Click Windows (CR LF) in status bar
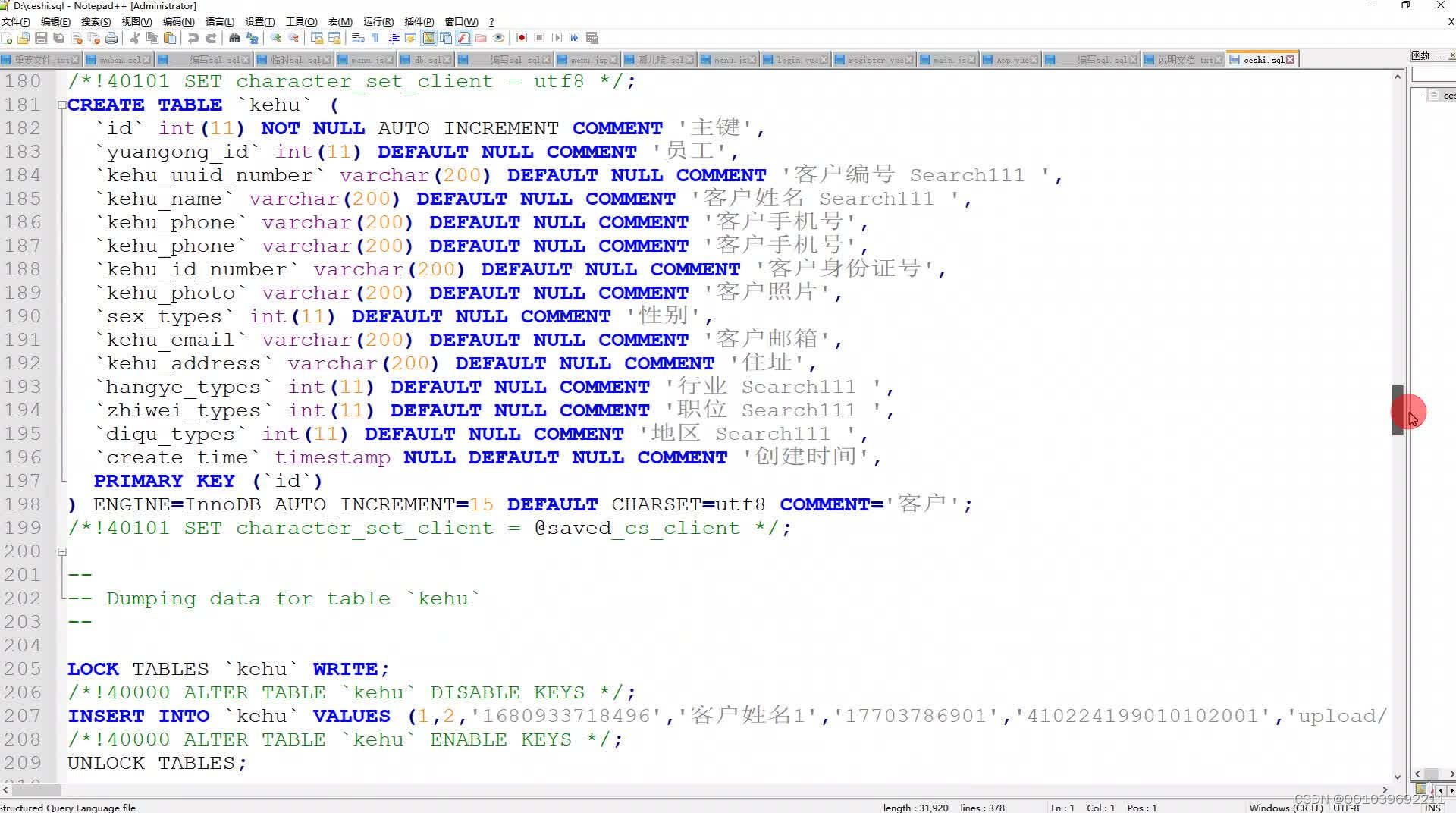 pos(1285,808)
